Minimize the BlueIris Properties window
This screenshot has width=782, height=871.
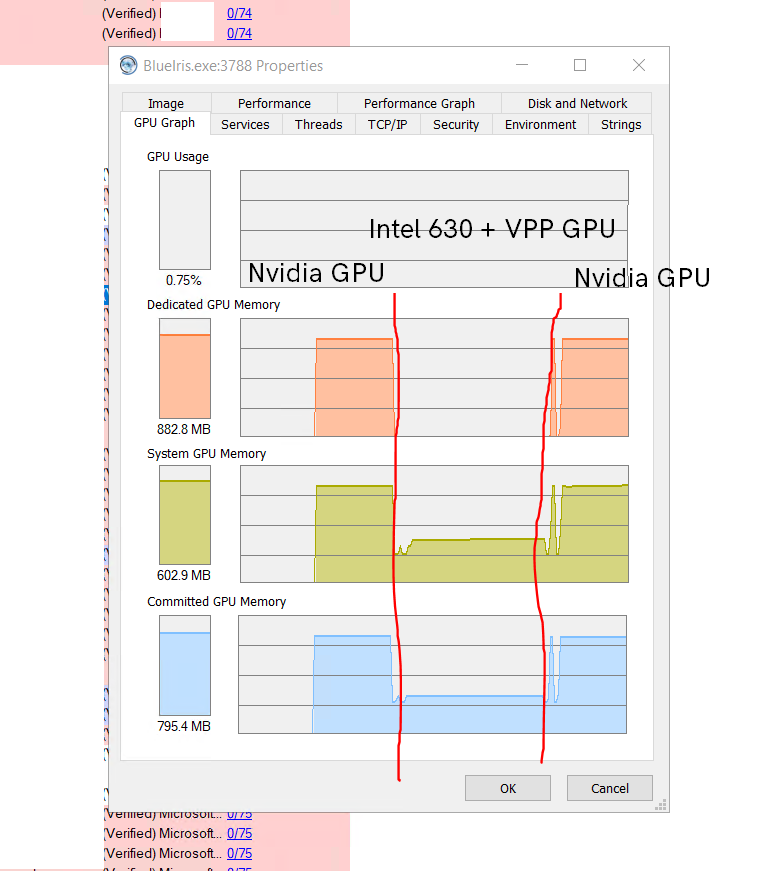pos(522,65)
